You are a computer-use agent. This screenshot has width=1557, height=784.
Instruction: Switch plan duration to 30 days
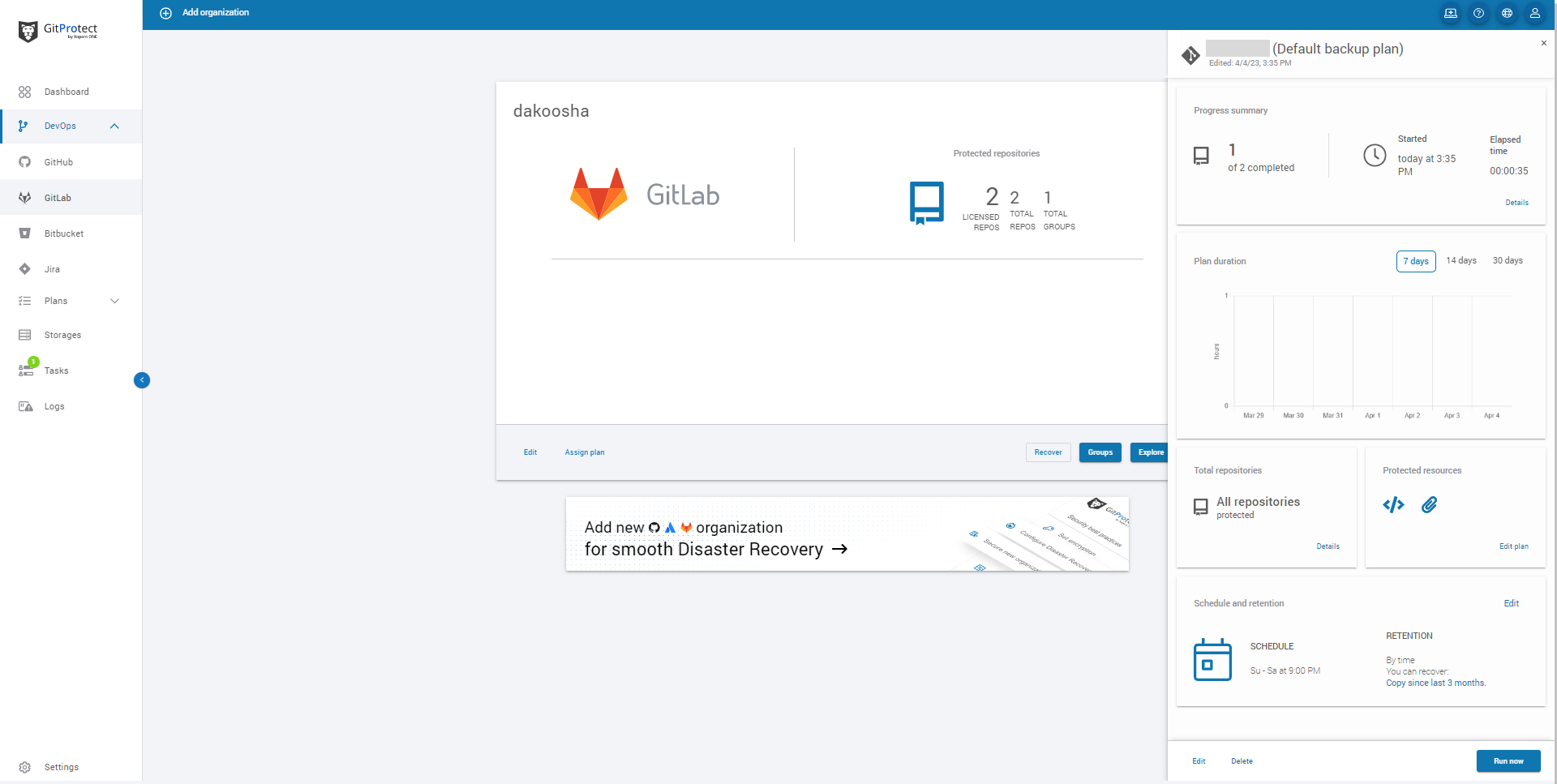pos(1508,260)
